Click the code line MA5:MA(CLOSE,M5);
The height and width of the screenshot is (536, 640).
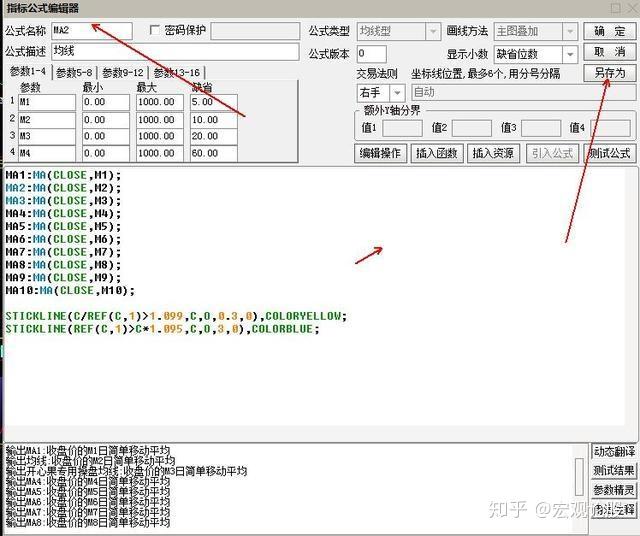click(63, 227)
